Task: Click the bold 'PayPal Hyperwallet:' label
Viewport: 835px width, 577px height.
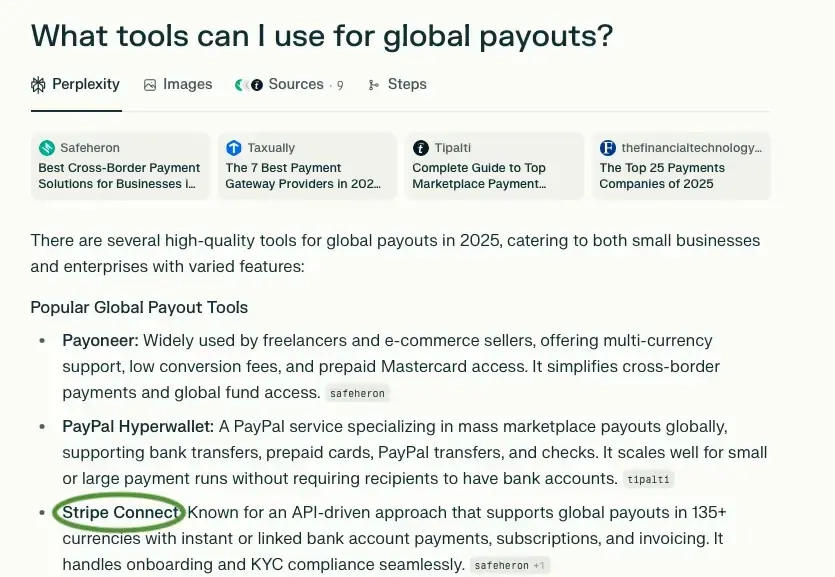Action: (x=138, y=426)
